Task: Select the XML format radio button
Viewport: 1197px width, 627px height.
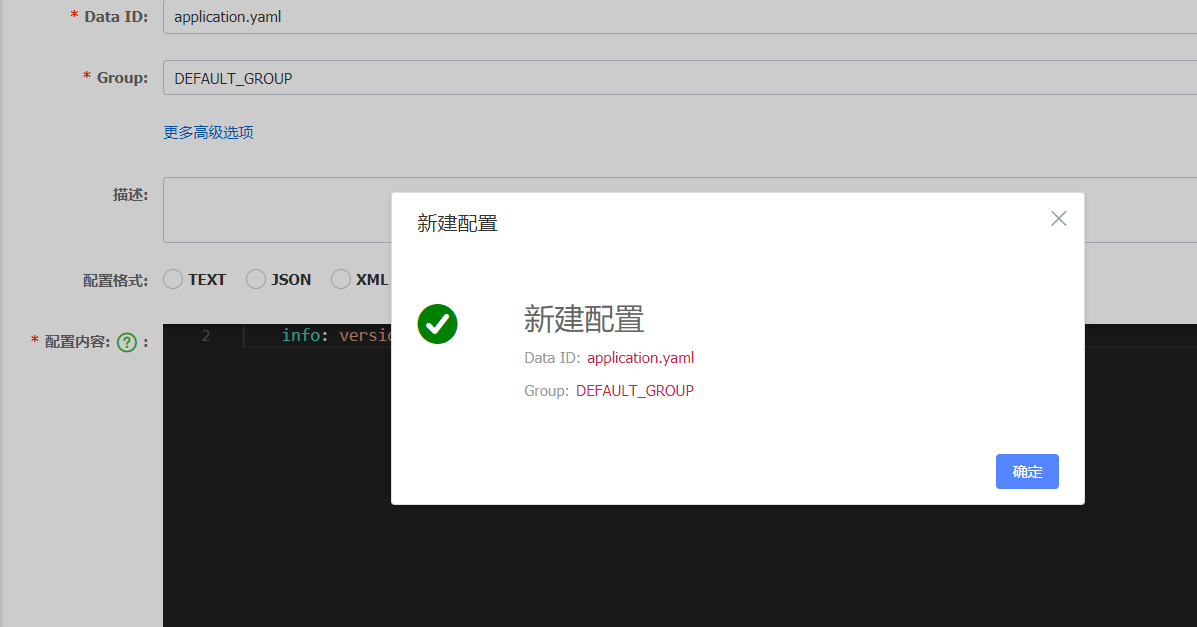Action: [340, 280]
